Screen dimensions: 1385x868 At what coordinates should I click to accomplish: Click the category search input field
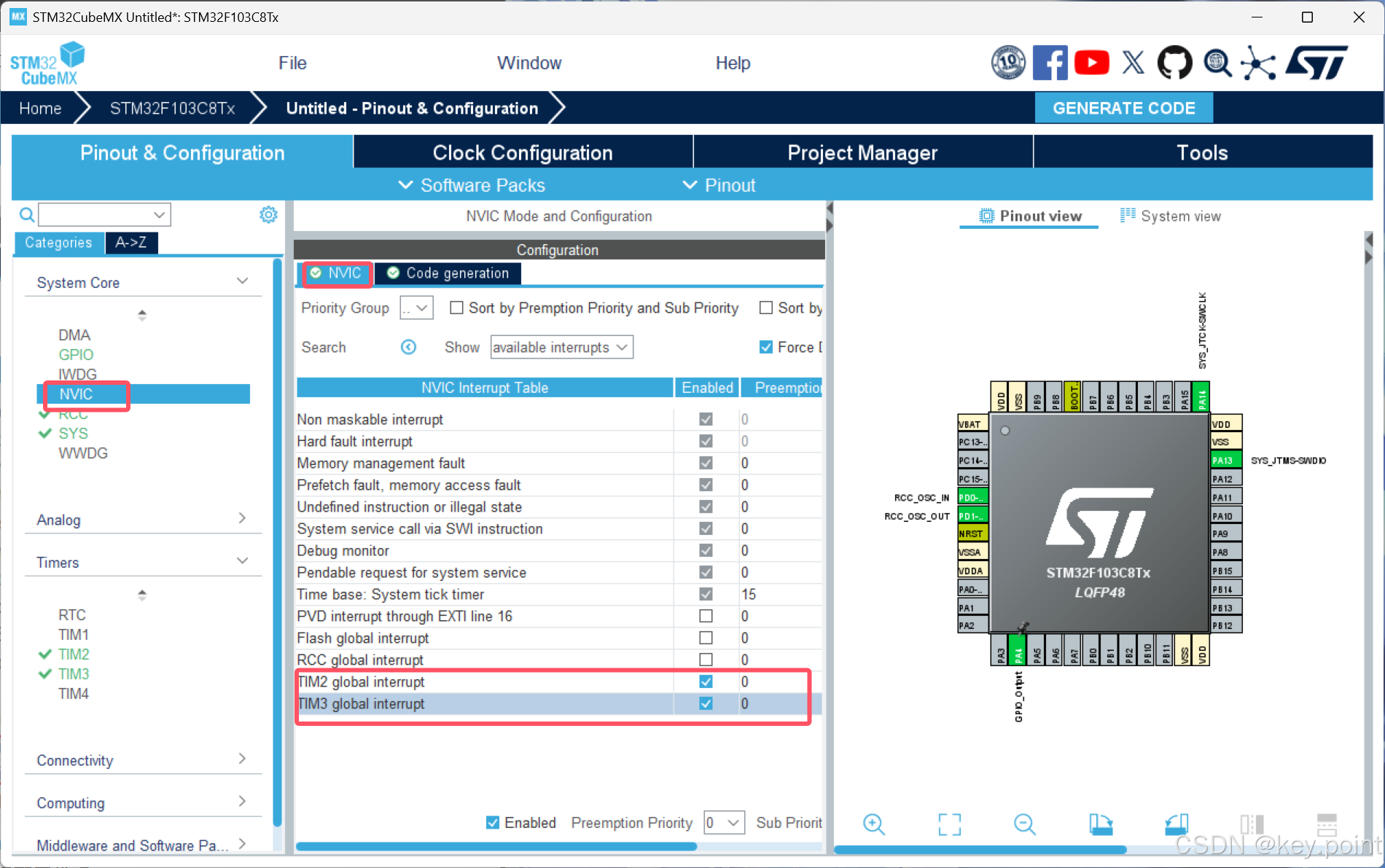tap(104, 215)
